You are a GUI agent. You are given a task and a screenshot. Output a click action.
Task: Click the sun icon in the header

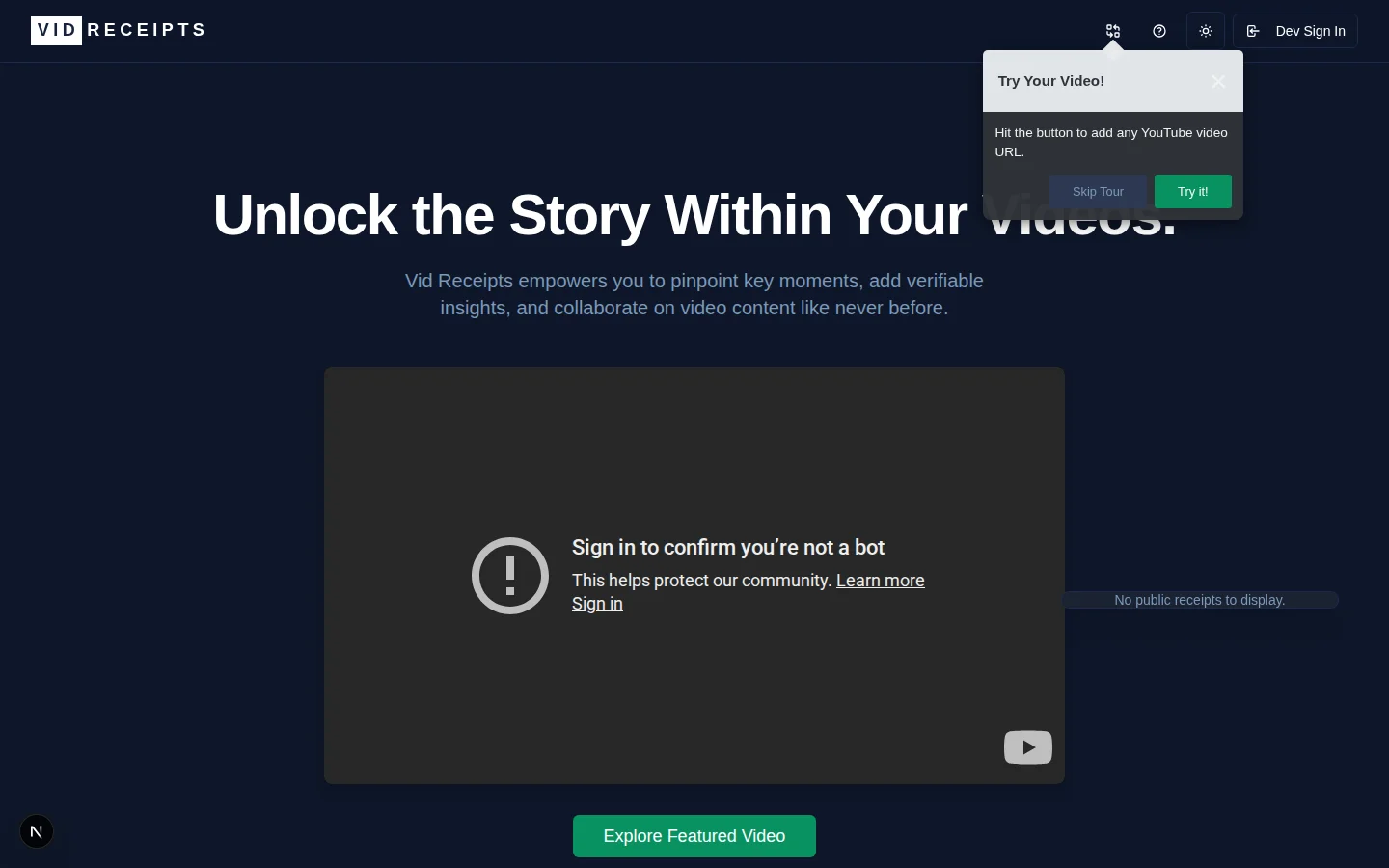pyautogui.click(x=1206, y=31)
